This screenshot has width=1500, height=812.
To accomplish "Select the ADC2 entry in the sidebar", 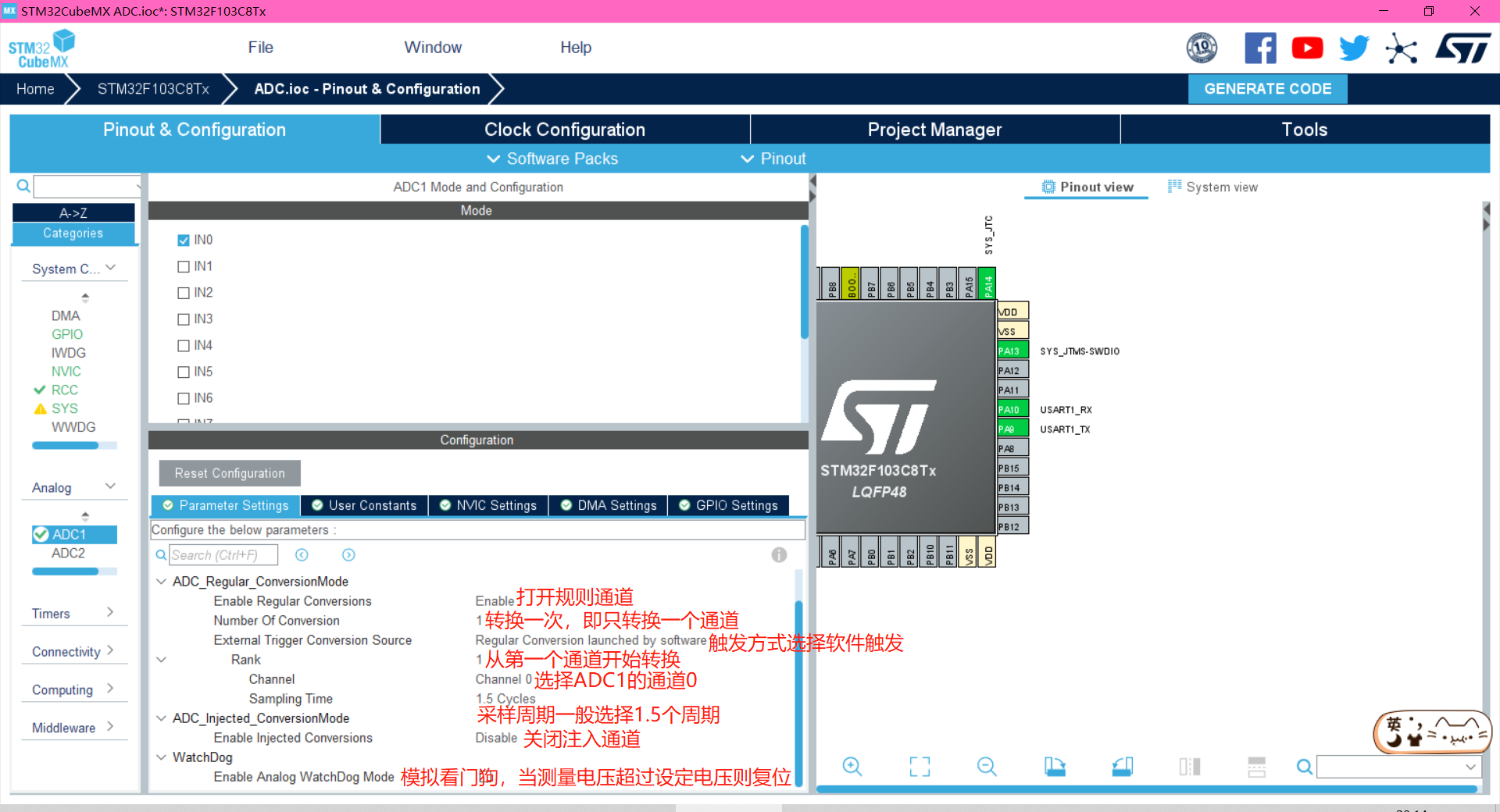I will tap(69, 553).
